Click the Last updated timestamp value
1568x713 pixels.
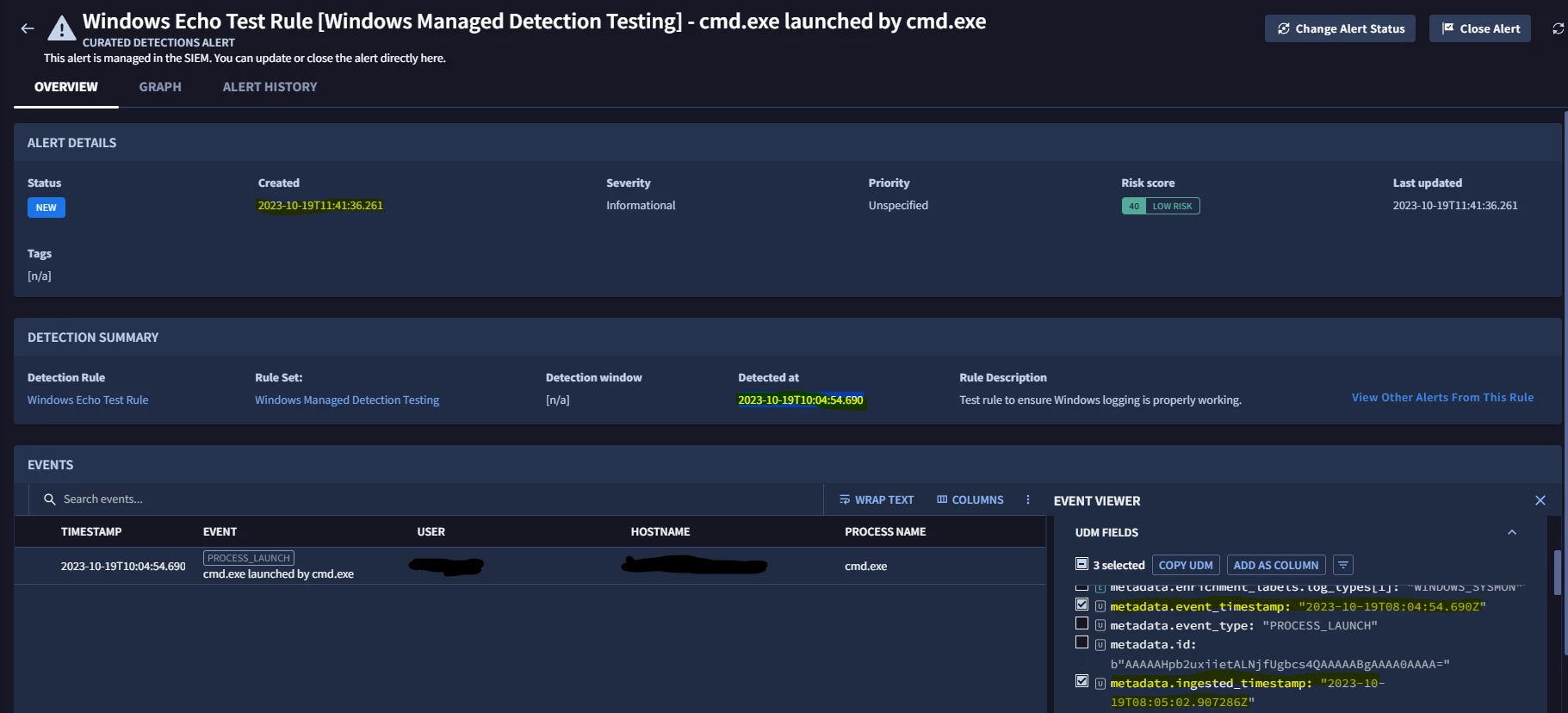click(x=1455, y=205)
